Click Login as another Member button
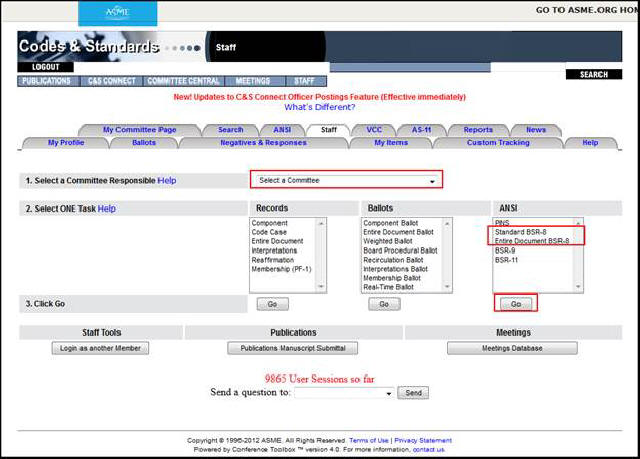The width and height of the screenshot is (640, 459). coord(100,348)
